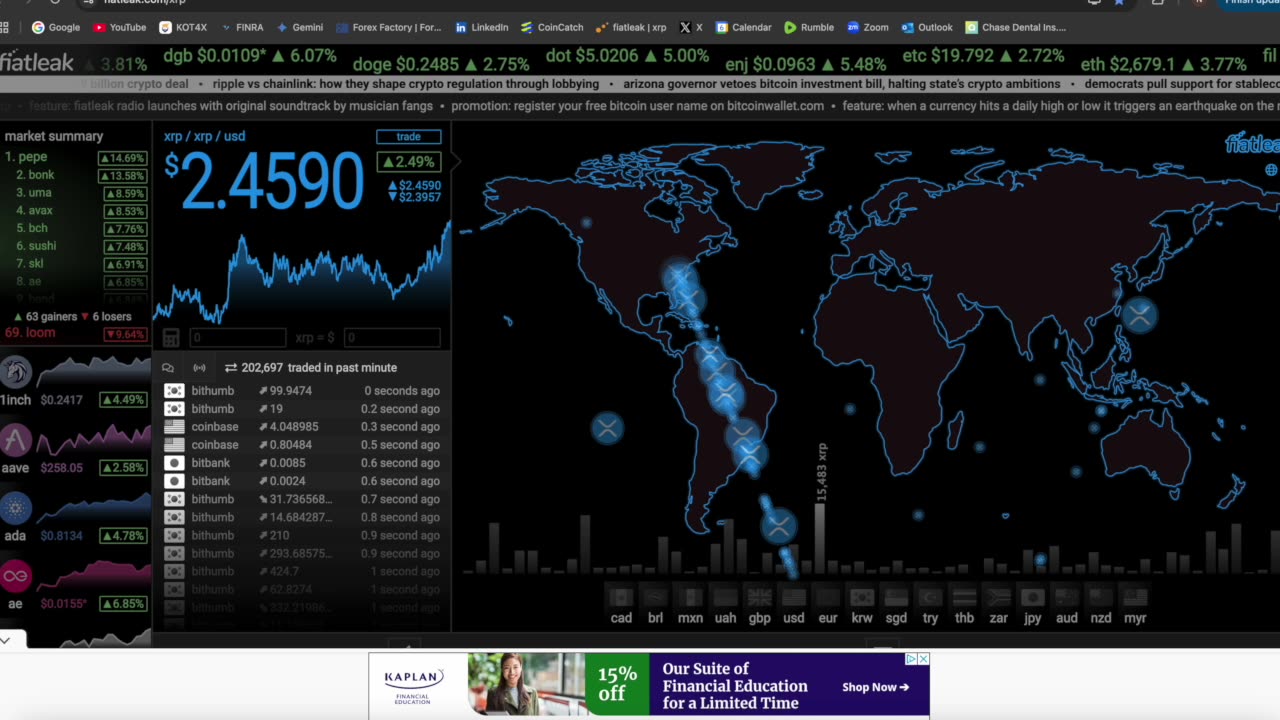The height and width of the screenshot is (720, 1280).
Task: Click the krw currency flag
Action: point(862,597)
